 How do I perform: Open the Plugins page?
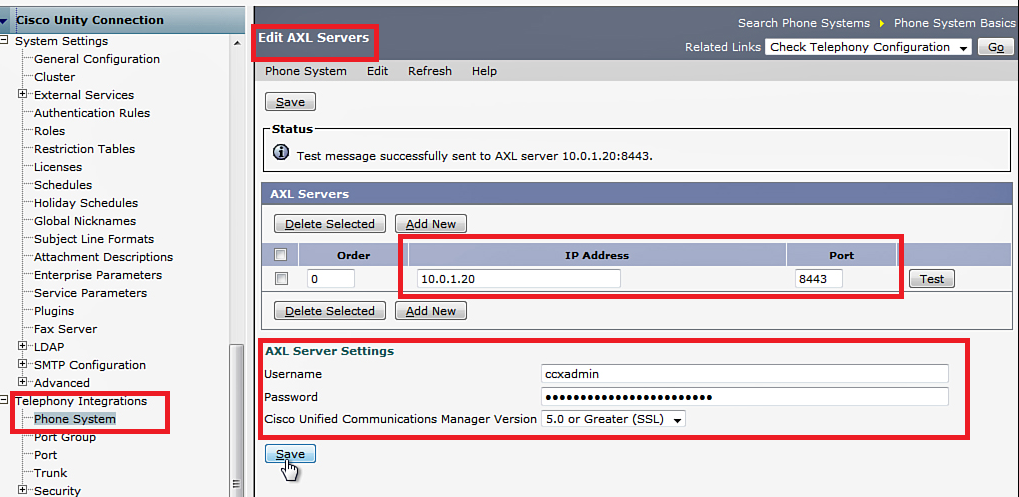(54, 311)
